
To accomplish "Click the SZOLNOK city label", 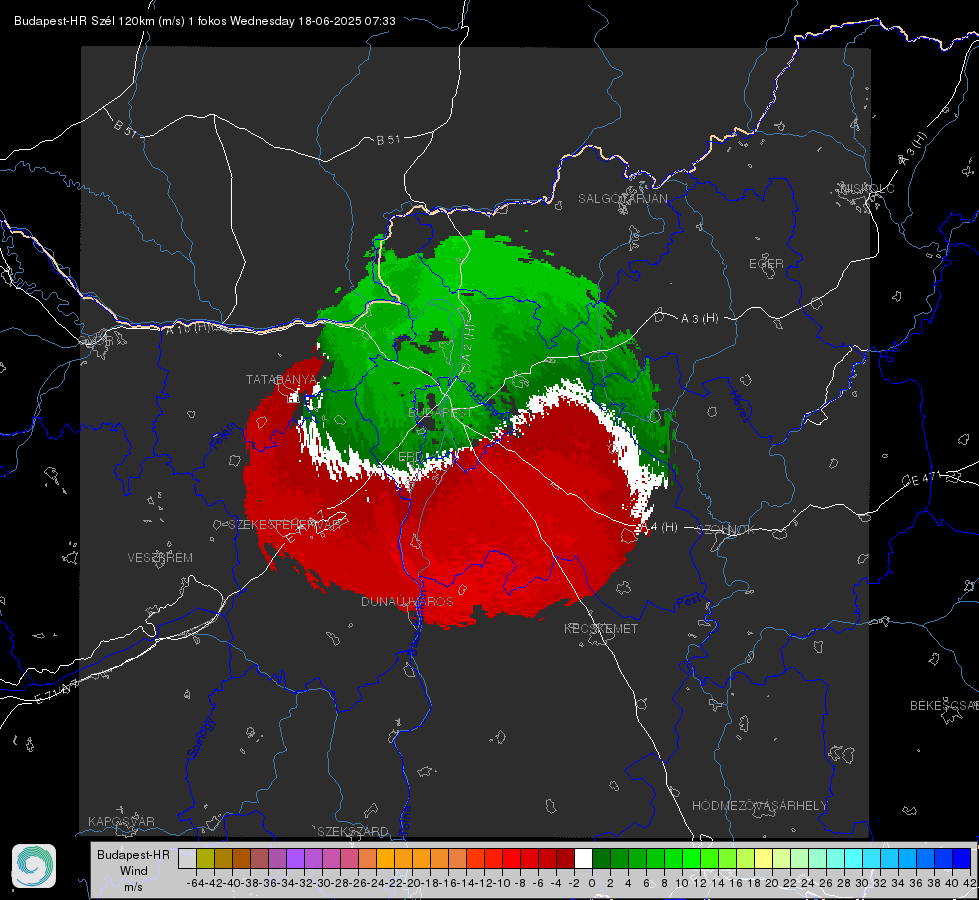I will 726,530.
